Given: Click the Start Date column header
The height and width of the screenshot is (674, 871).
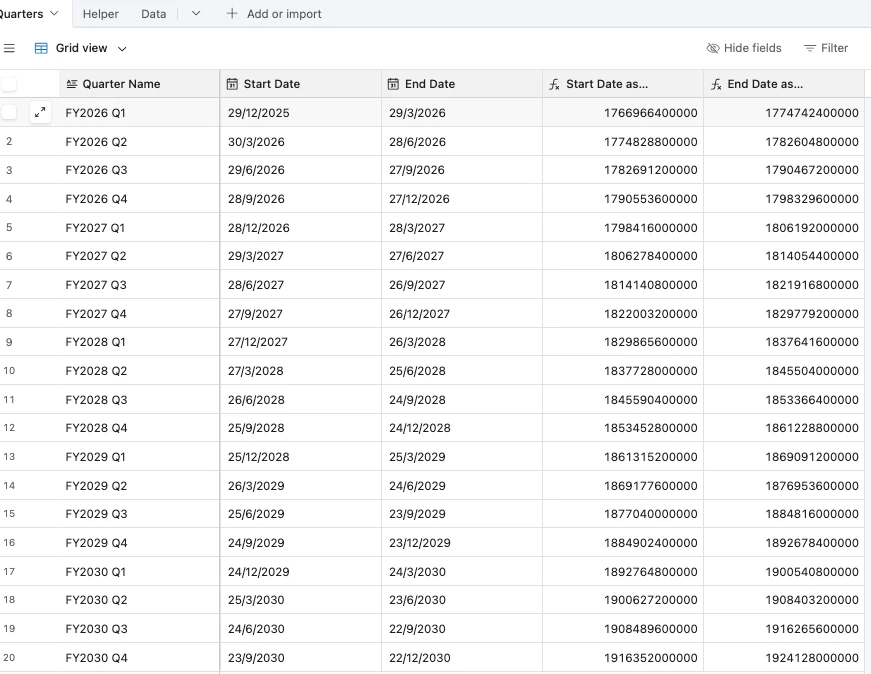Looking at the screenshot, I should 301,84.
